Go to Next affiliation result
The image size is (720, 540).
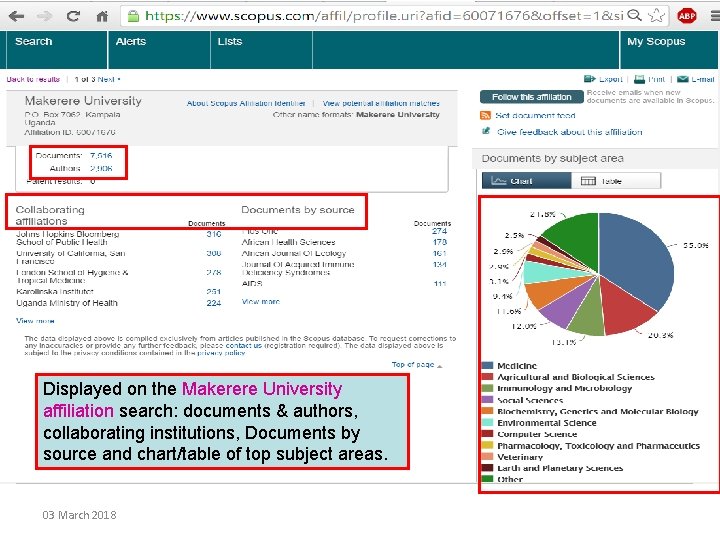108,79
